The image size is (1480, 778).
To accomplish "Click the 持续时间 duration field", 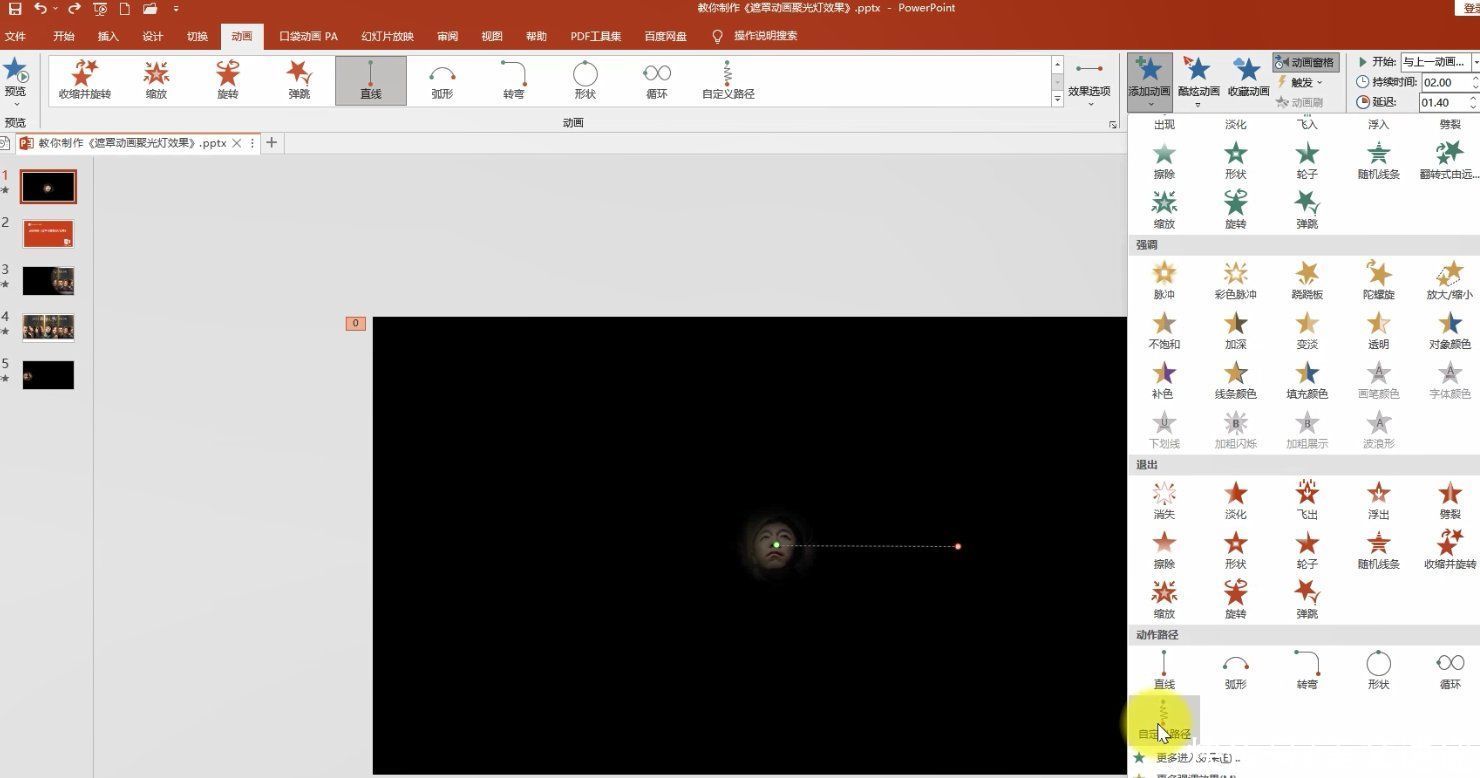I will point(1443,82).
